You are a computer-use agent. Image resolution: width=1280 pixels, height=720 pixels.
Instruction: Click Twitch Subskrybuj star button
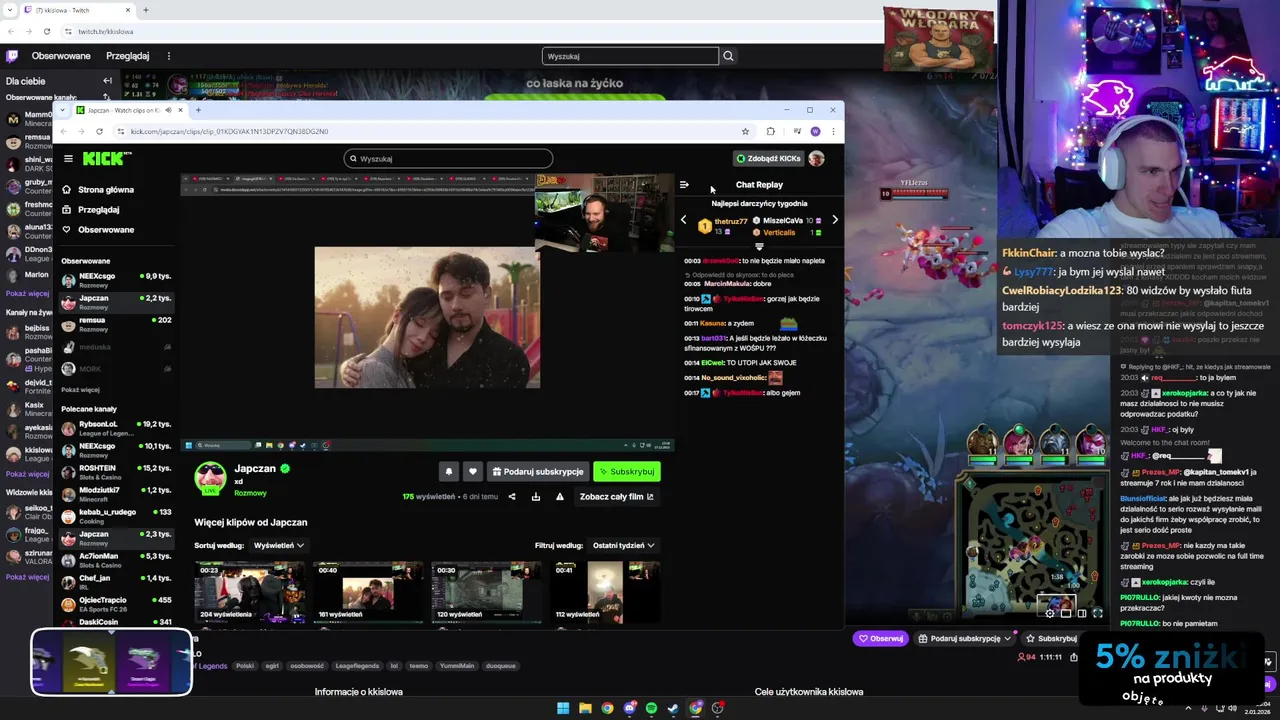coord(1052,638)
